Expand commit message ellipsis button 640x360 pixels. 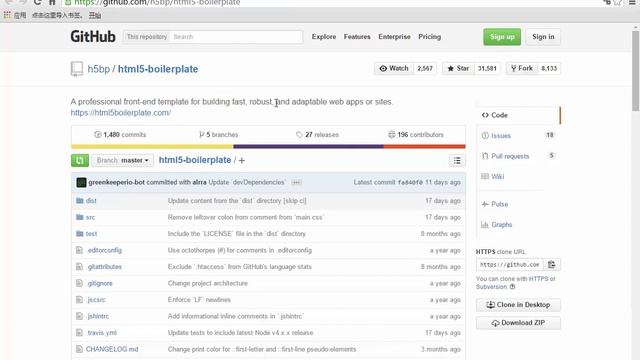pos(296,182)
